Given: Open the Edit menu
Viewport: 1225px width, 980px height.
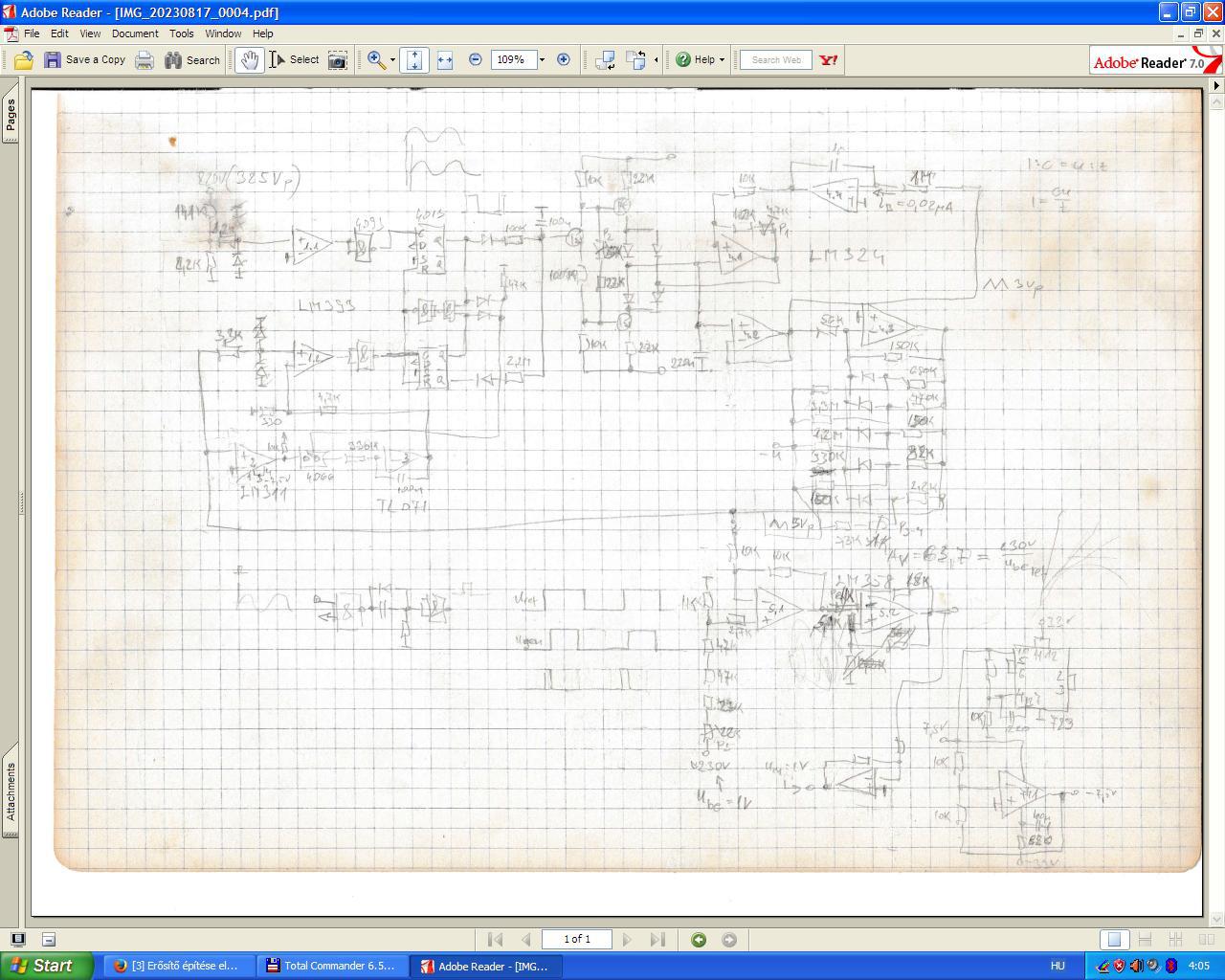Looking at the screenshot, I should 59,33.
